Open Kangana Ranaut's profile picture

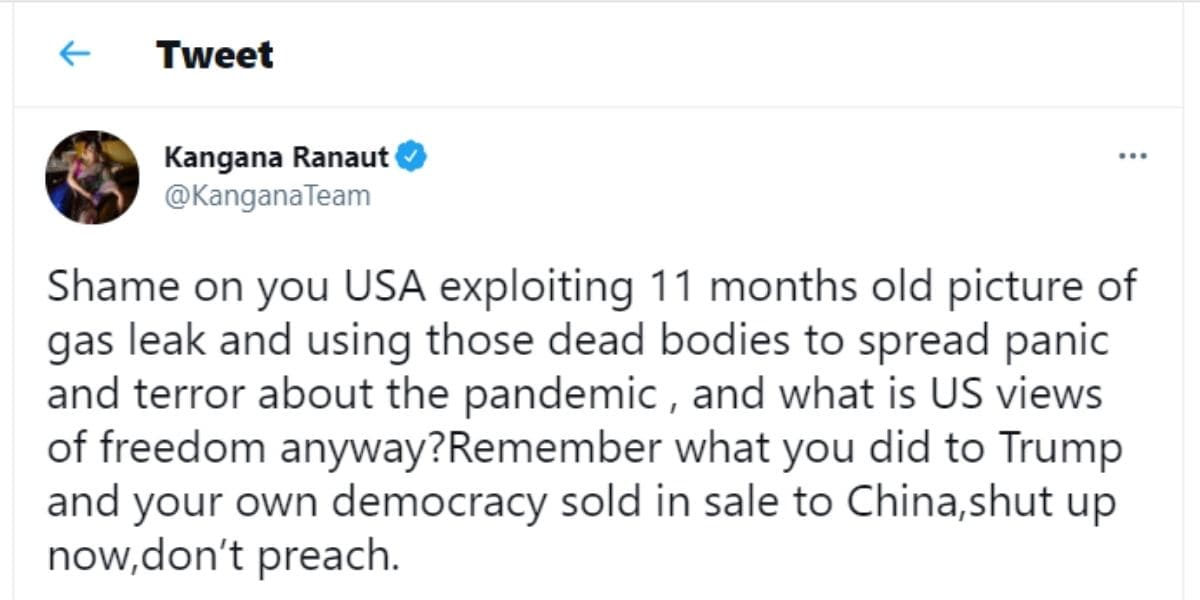pyautogui.click(x=92, y=177)
